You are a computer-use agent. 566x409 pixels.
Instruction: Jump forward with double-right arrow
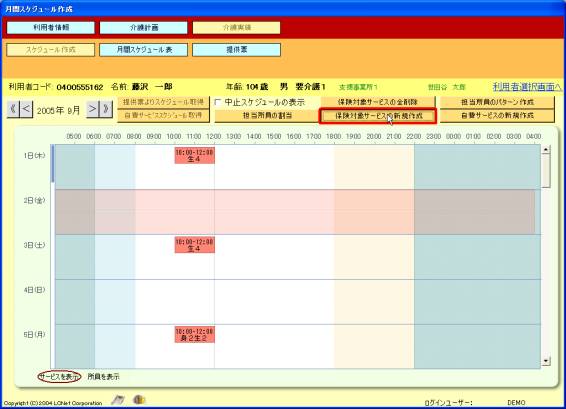click(x=106, y=109)
